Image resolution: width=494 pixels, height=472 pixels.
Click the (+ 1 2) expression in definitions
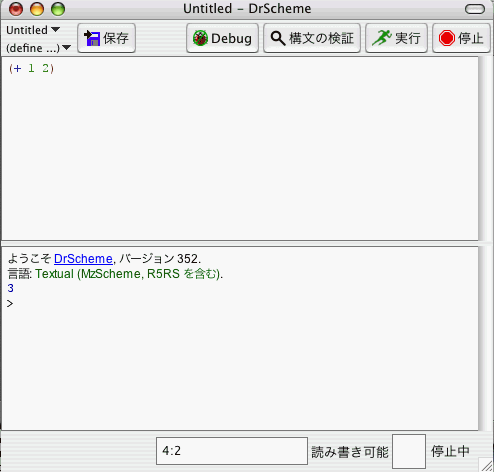pyautogui.click(x=32, y=69)
